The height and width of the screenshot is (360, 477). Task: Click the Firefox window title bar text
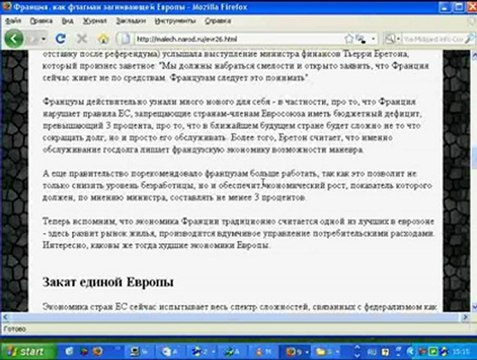[x=131, y=7]
